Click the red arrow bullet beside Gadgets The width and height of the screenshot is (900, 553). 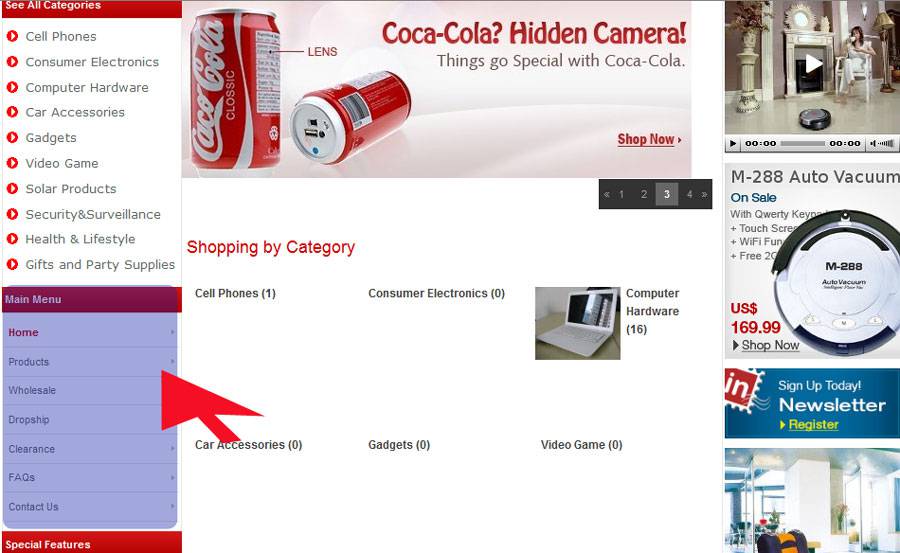[x=12, y=138]
